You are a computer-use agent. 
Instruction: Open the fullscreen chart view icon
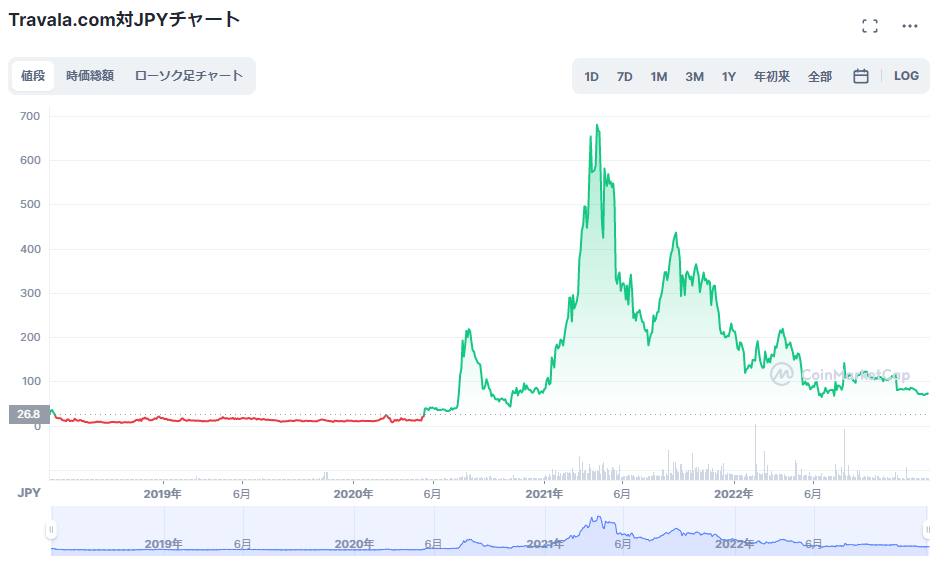[x=869, y=26]
